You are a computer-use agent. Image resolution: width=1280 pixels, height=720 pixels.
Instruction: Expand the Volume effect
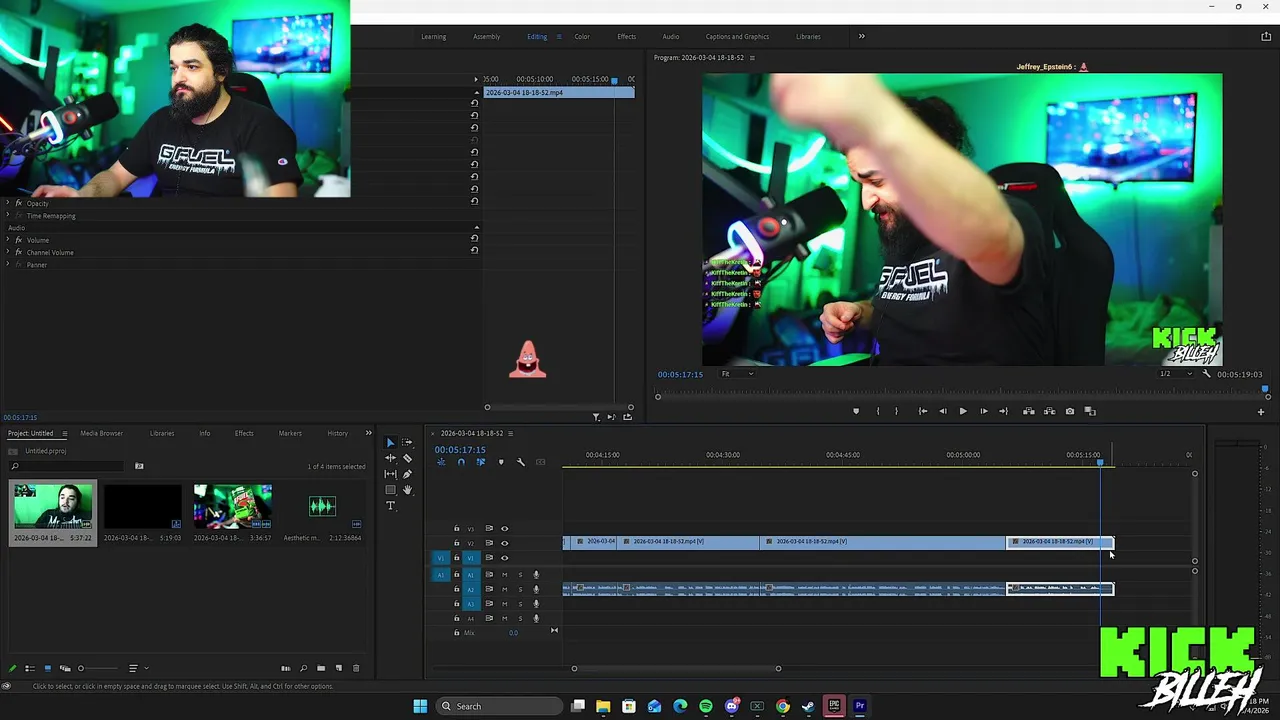(8, 240)
